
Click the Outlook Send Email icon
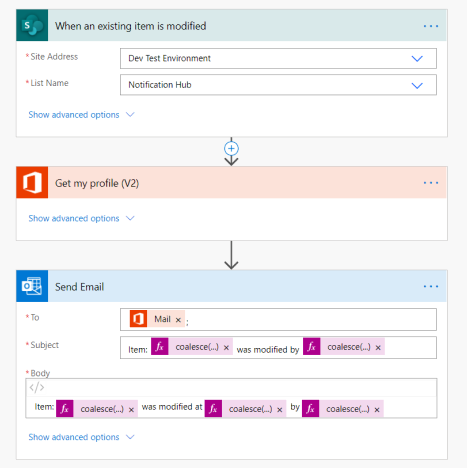(32, 286)
